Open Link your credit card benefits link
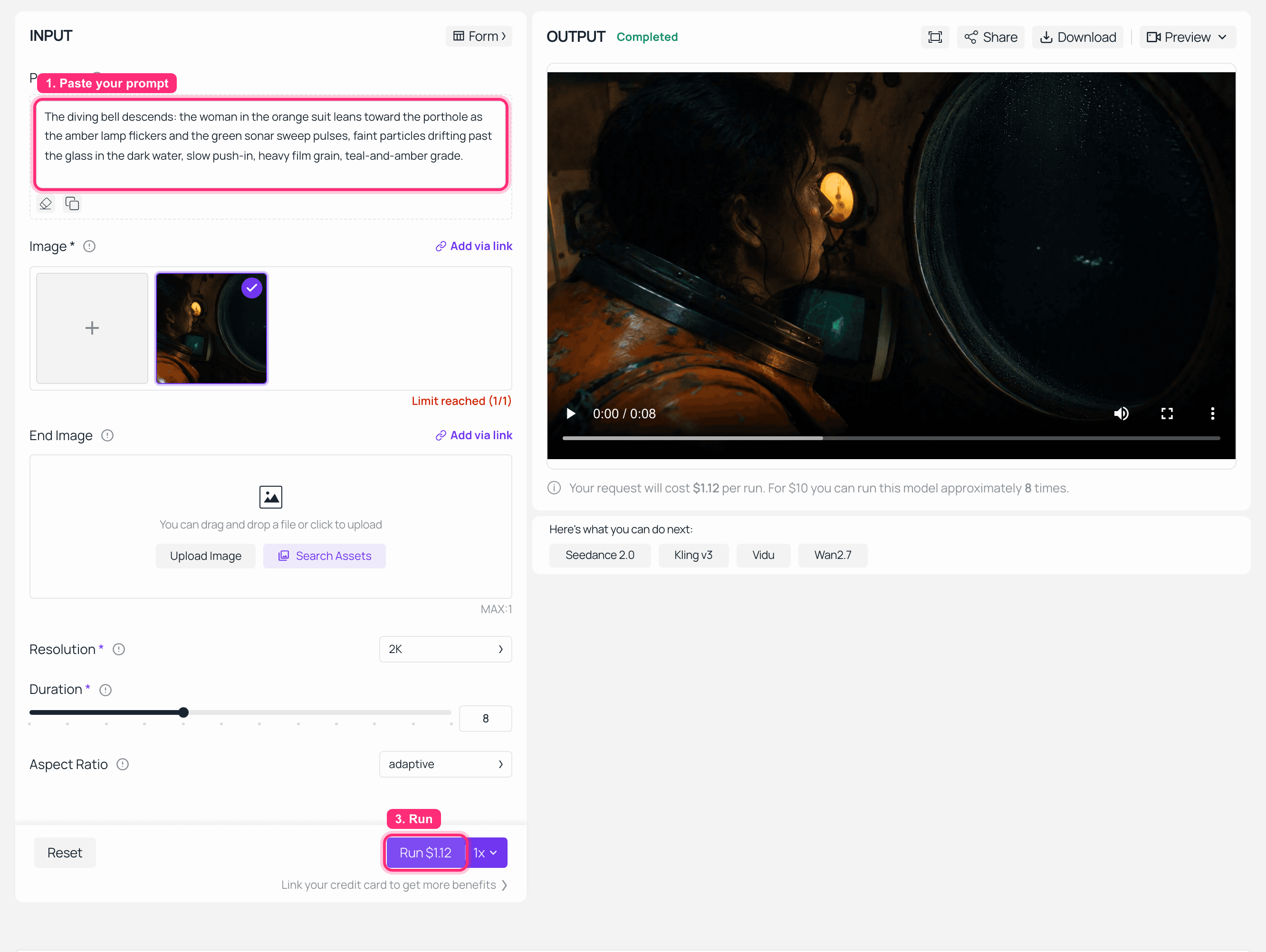The width and height of the screenshot is (1266, 952). pyautogui.click(x=394, y=885)
